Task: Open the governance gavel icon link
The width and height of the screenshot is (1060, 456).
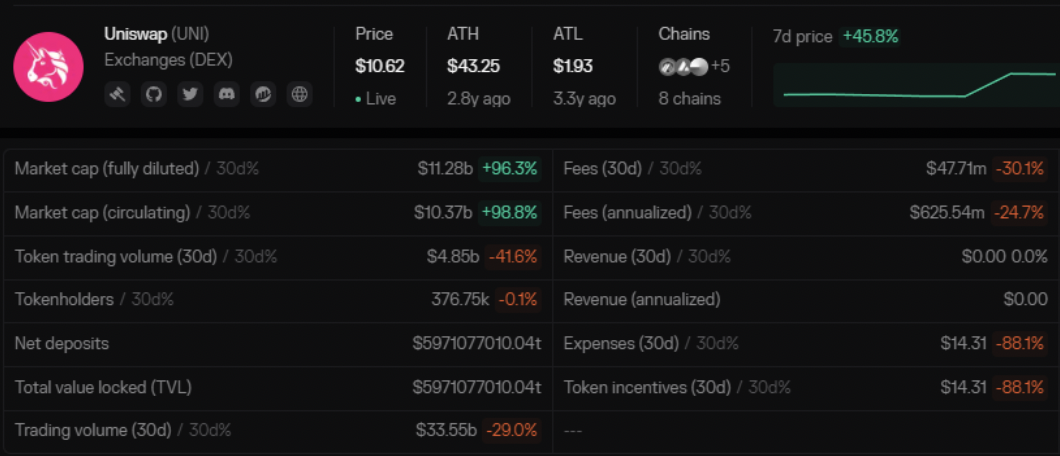Action: pos(118,94)
